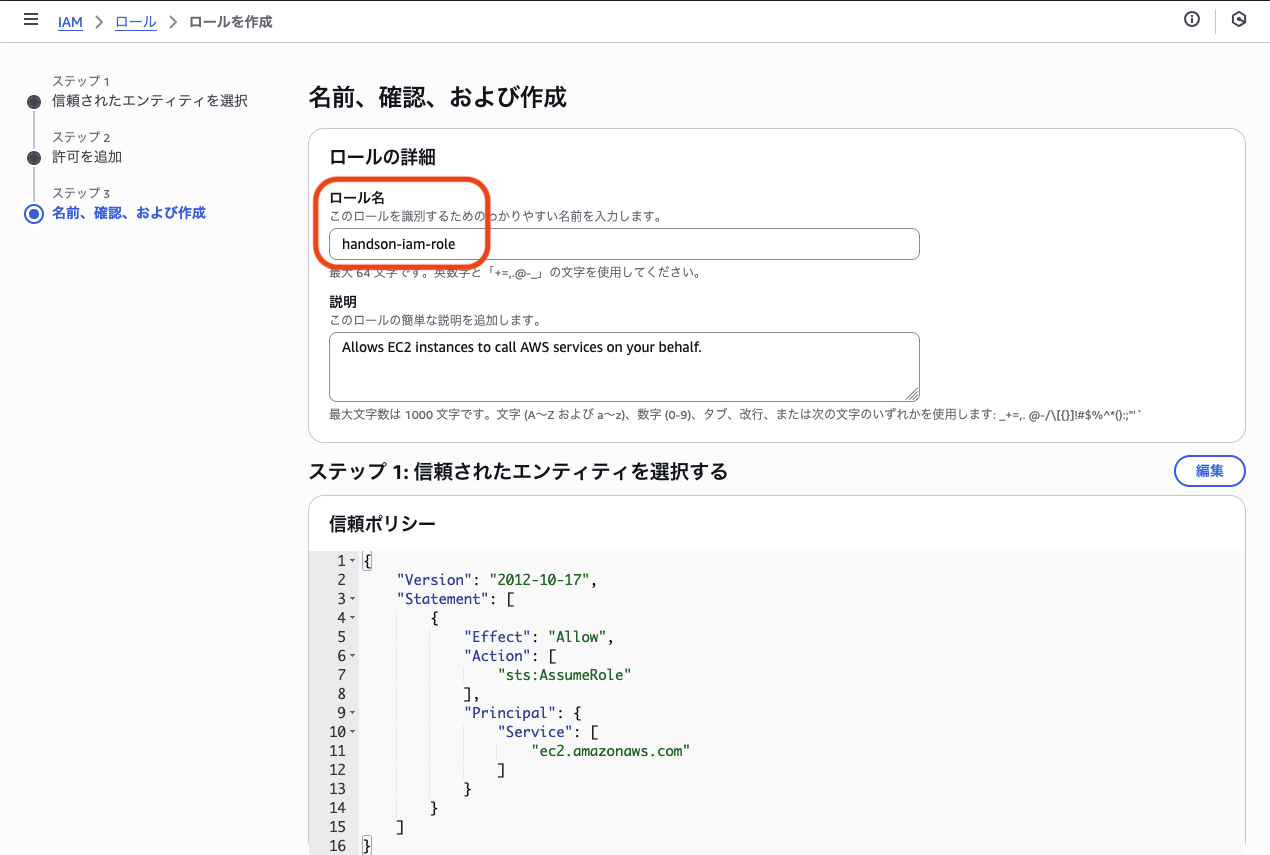Click the "Effect": "Allow" code line
Screen dimensions: 1270x855
pos(538,637)
